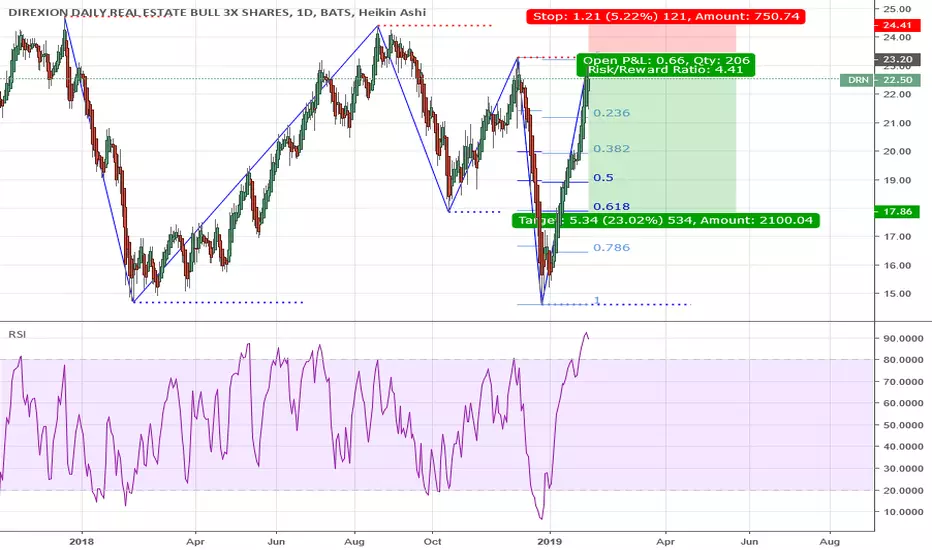Image resolution: width=932 pixels, height=550 pixels.
Task: Click the 10.0000 RSI axis label
Action: pyautogui.click(x=903, y=512)
